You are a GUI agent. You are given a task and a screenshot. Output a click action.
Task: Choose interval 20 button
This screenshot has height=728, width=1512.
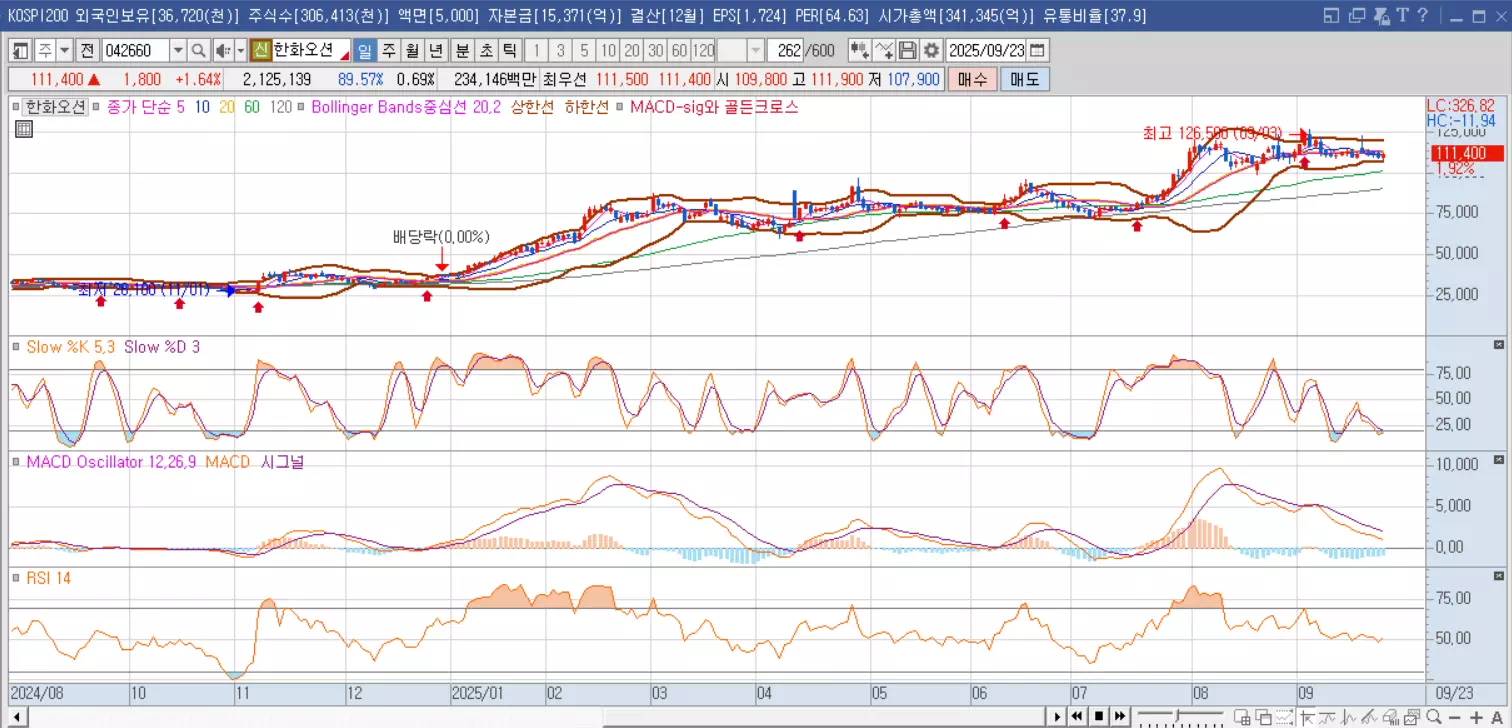[632, 51]
